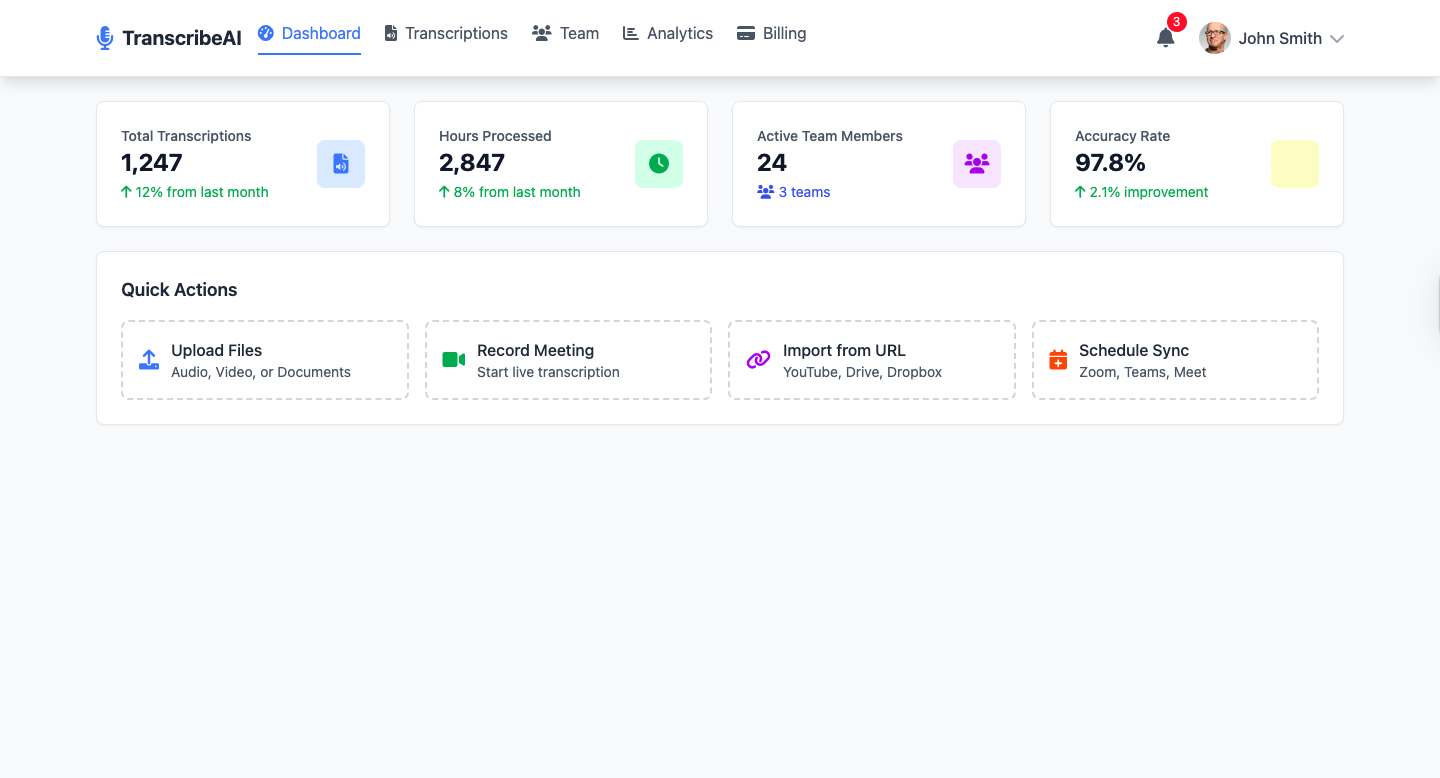Click John Smith's profile avatar

pos(1215,38)
